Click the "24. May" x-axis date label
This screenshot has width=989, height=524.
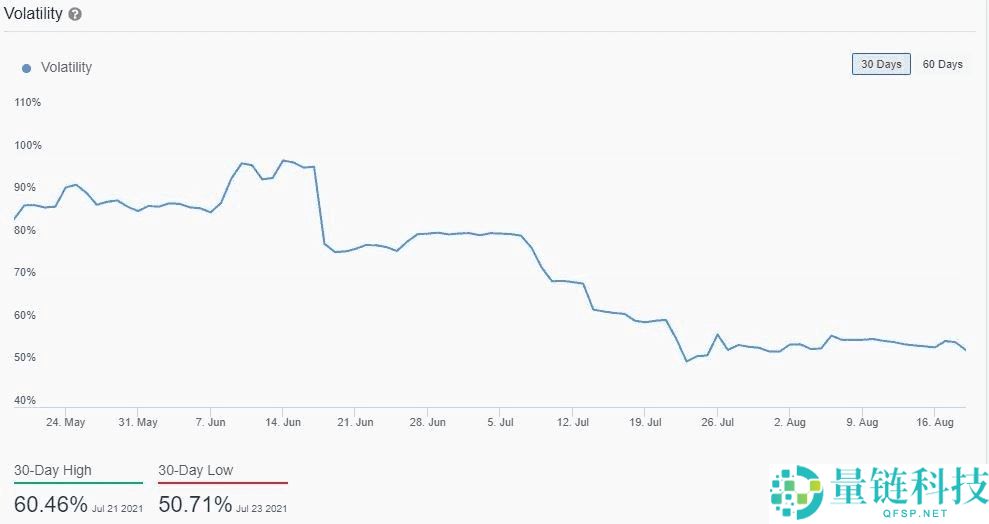pyautogui.click(x=65, y=422)
